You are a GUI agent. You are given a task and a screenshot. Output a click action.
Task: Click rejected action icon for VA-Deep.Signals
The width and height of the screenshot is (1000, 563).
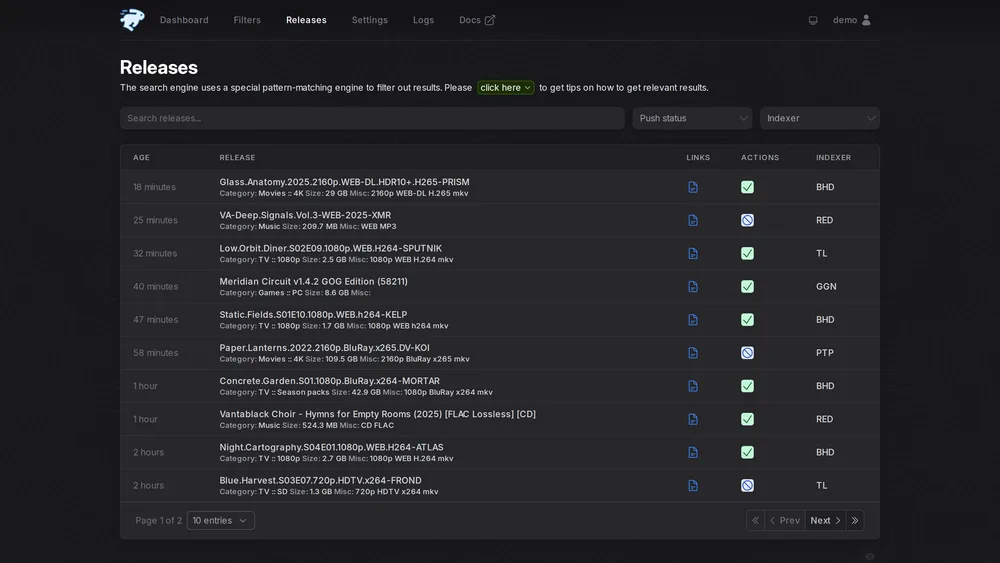coord(747,220)
